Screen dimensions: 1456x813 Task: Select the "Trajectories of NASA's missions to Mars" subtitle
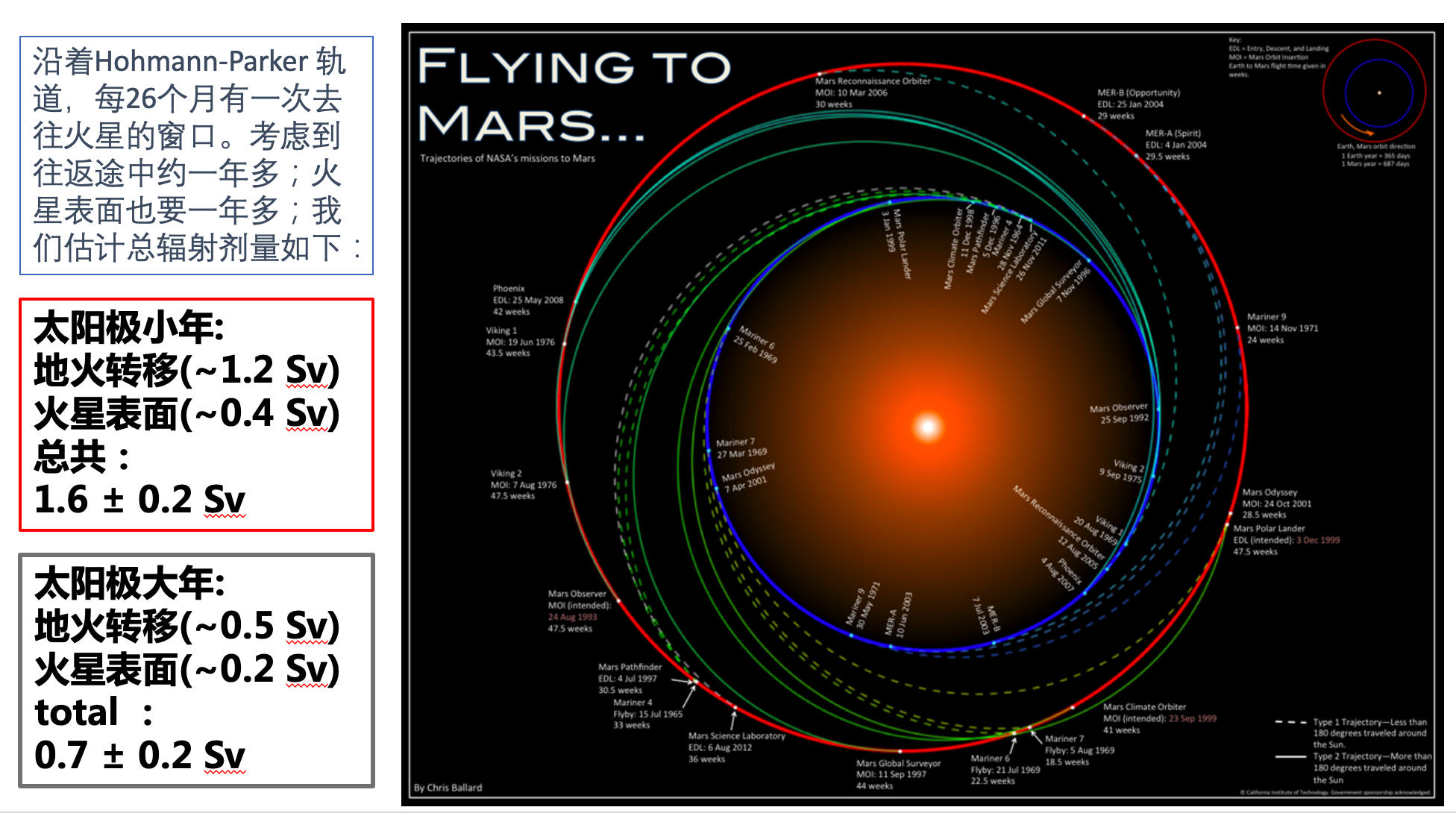[x=507, y=158]
